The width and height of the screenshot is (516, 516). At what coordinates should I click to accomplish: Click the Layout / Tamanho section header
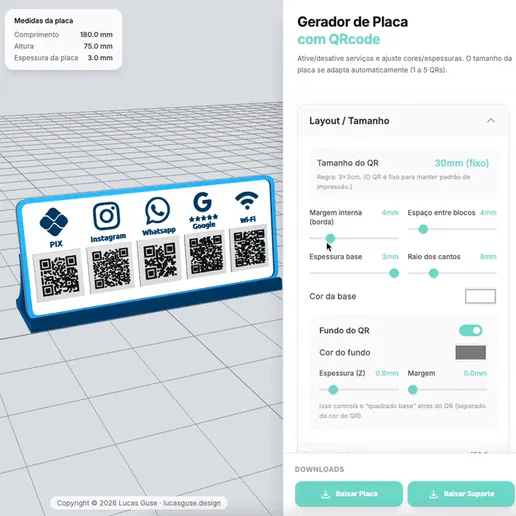coord(403,121)
